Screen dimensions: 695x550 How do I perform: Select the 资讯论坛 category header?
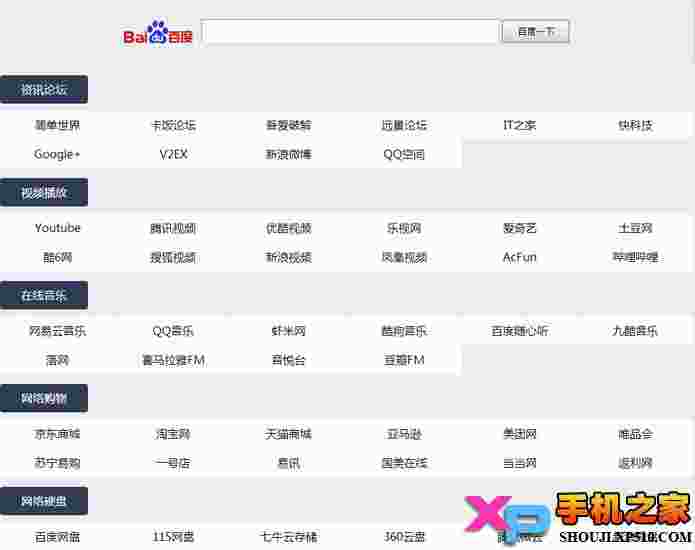click(43, 89)
